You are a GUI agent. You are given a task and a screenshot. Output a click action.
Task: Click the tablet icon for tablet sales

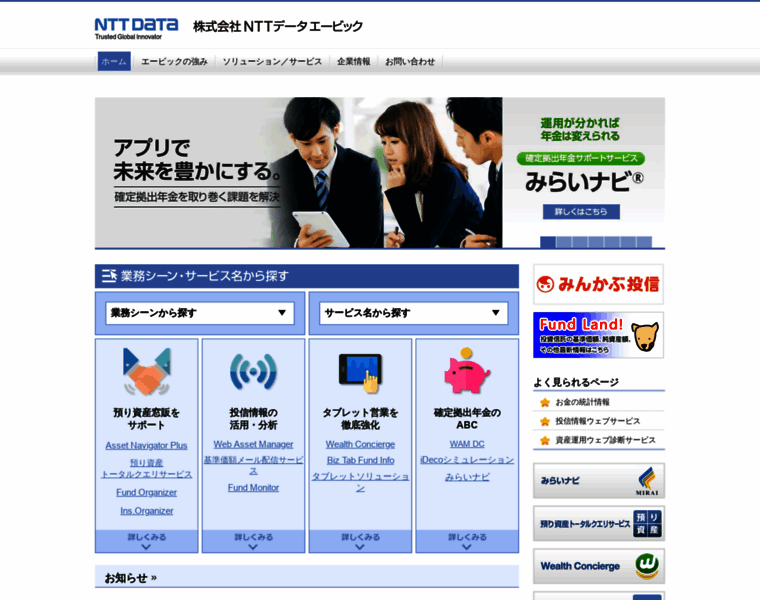click(x=360, y=372)
